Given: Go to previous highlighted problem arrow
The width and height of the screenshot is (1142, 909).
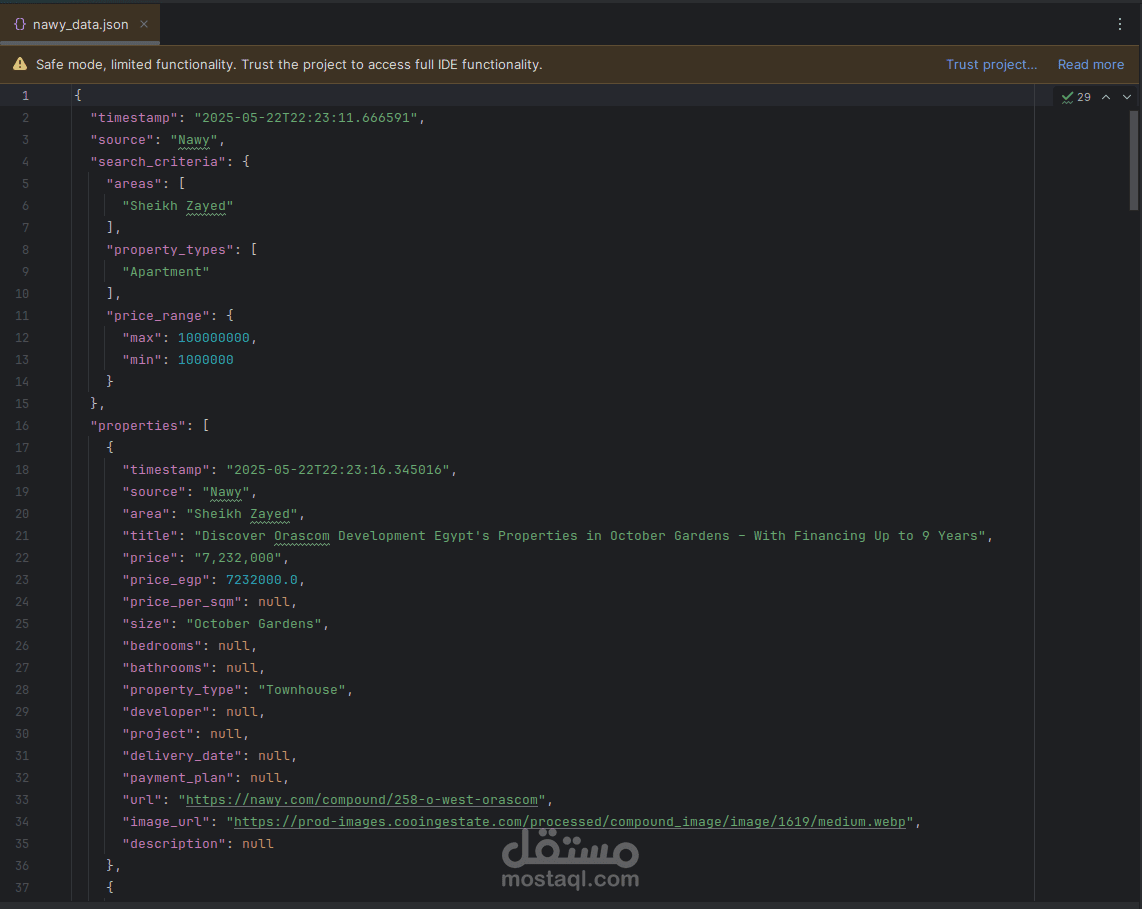Looking at the screenshot, I should [1106, 97].
